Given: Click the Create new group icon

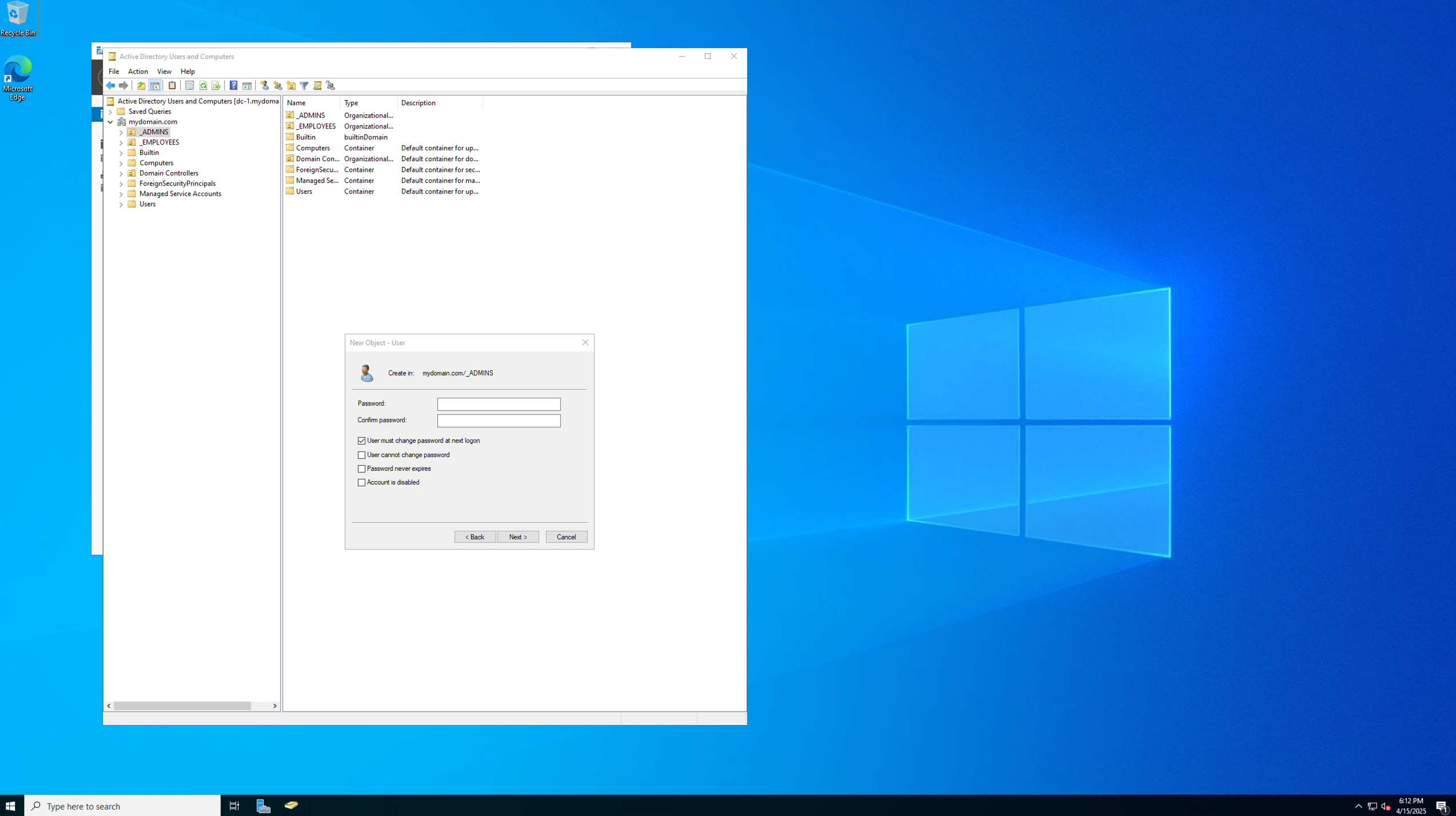Looking at the screenshot, I should (278, 86).
